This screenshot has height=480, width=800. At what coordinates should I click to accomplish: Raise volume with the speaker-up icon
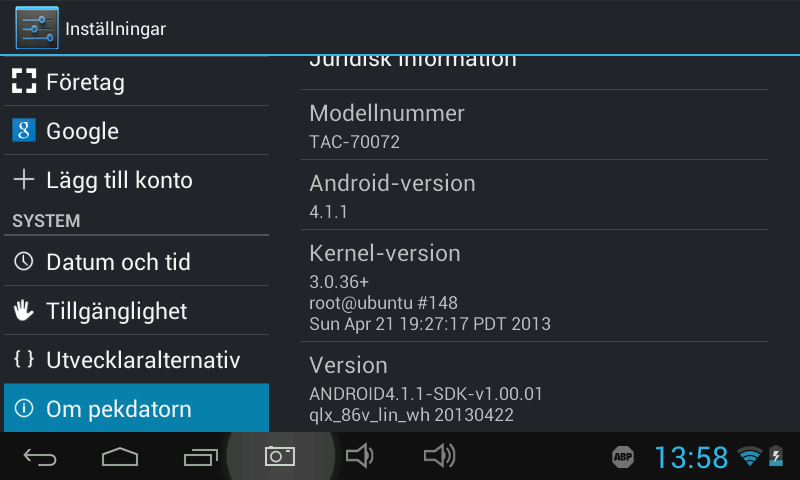pos(439,456)
